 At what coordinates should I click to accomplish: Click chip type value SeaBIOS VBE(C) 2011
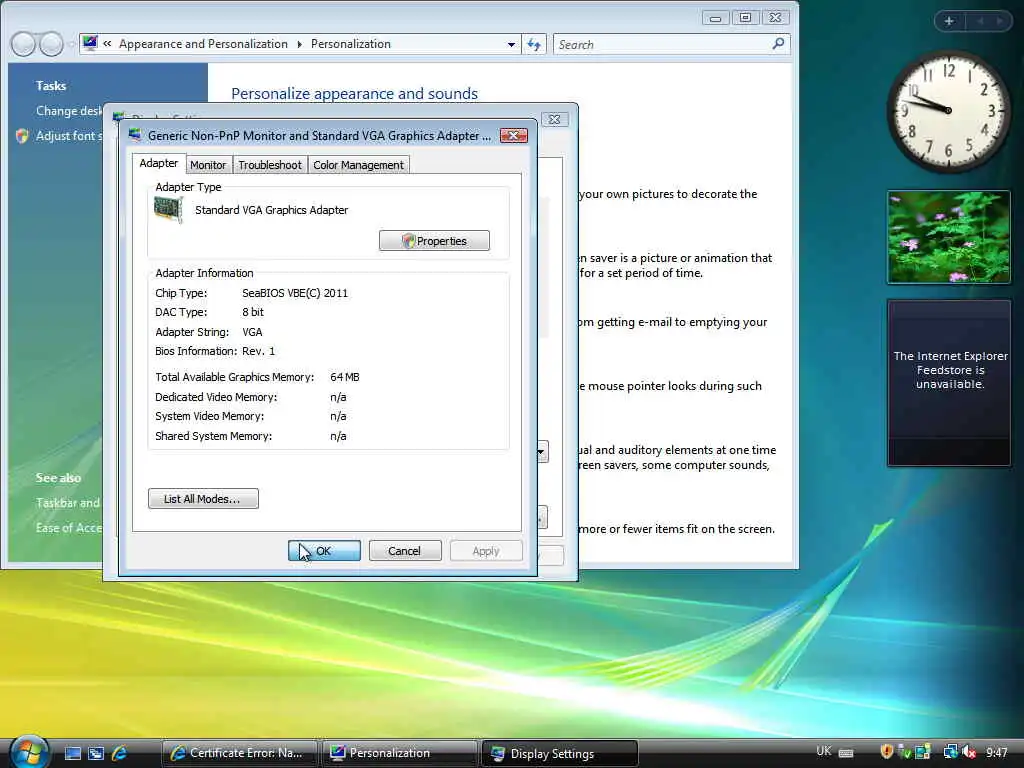[x=295, y=293]
